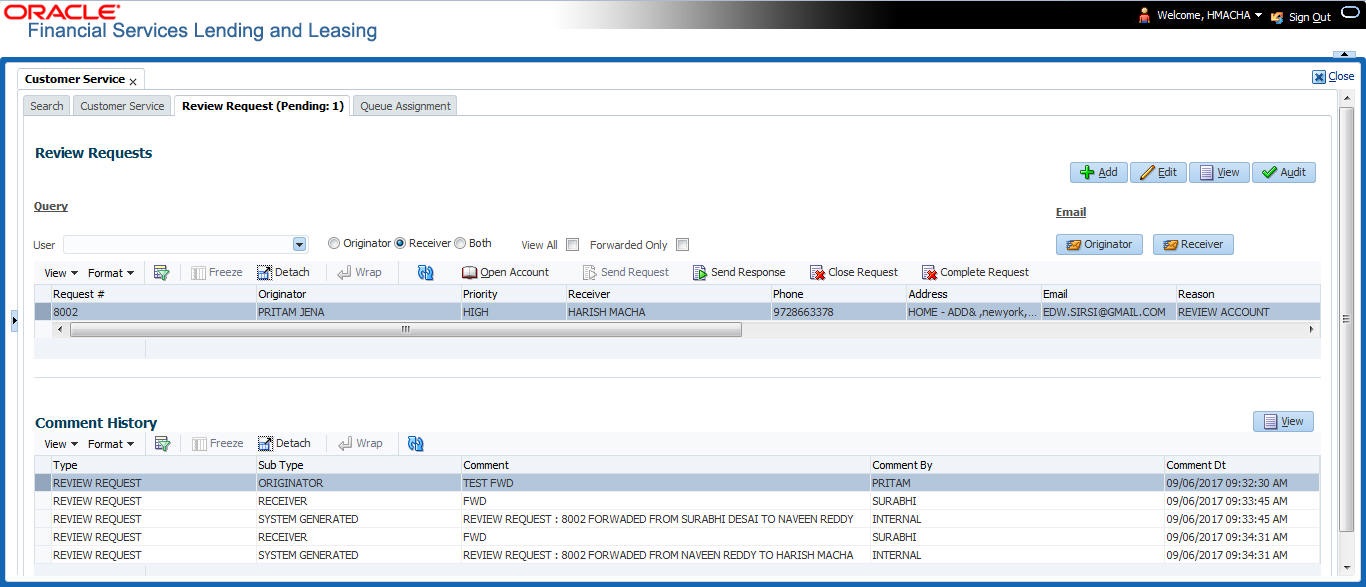Click View button in Review Requests

(x=1219, y=172)
